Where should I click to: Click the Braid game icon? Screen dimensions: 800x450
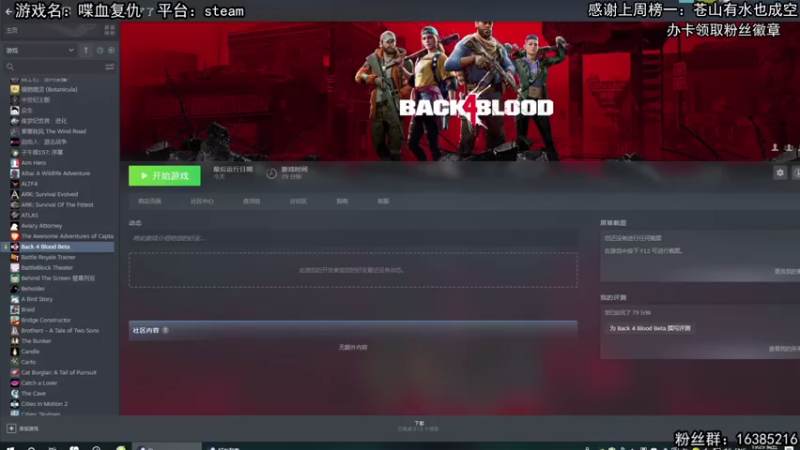[x=15, y=310]
